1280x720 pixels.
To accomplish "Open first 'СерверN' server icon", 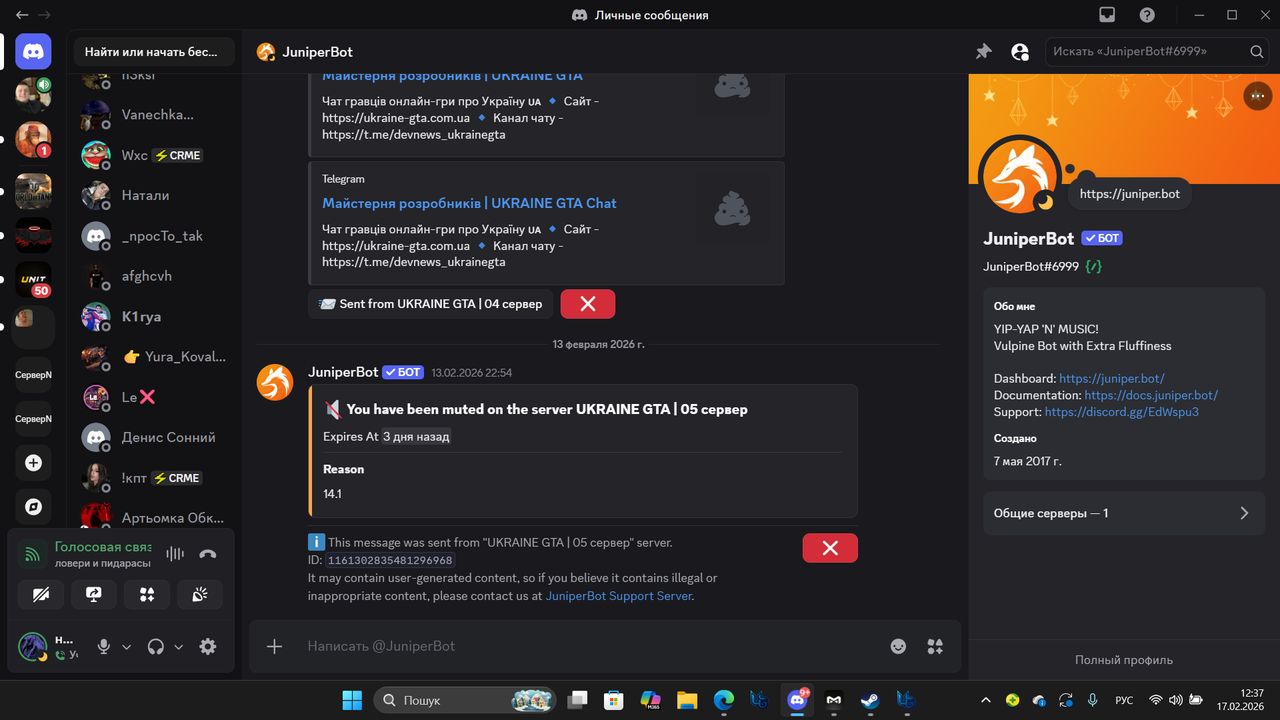I will tap(33, 375).
